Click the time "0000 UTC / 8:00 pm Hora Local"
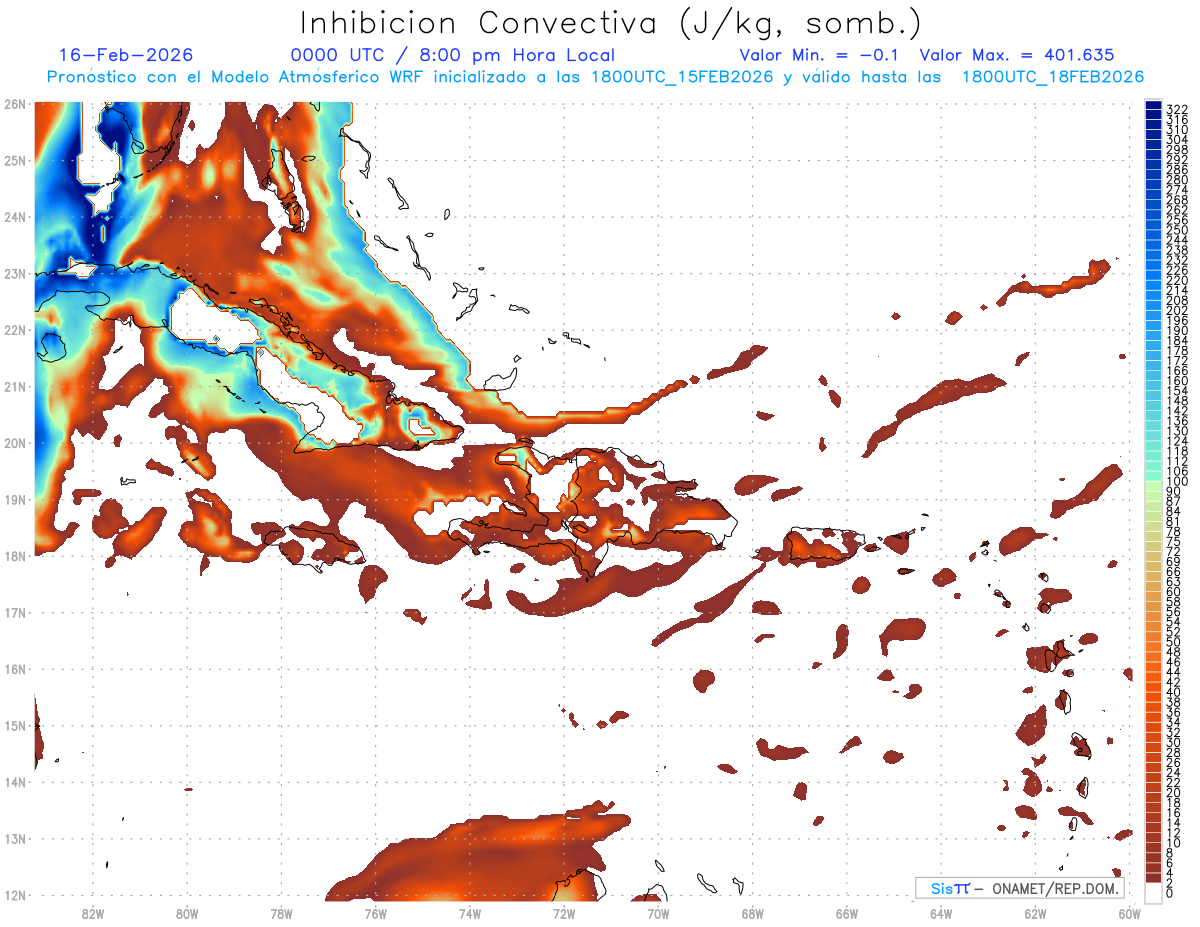 [x=453, y=56]
